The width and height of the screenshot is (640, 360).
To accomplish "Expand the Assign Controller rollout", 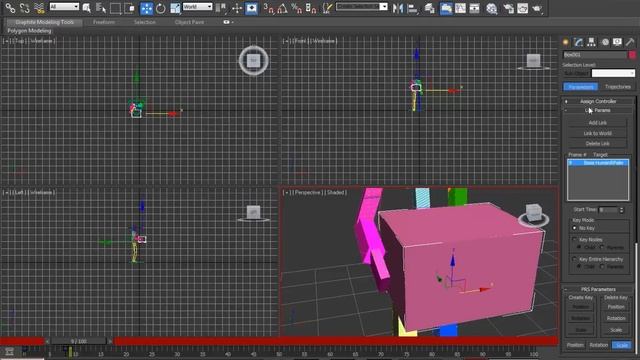I will pos(598,101).
